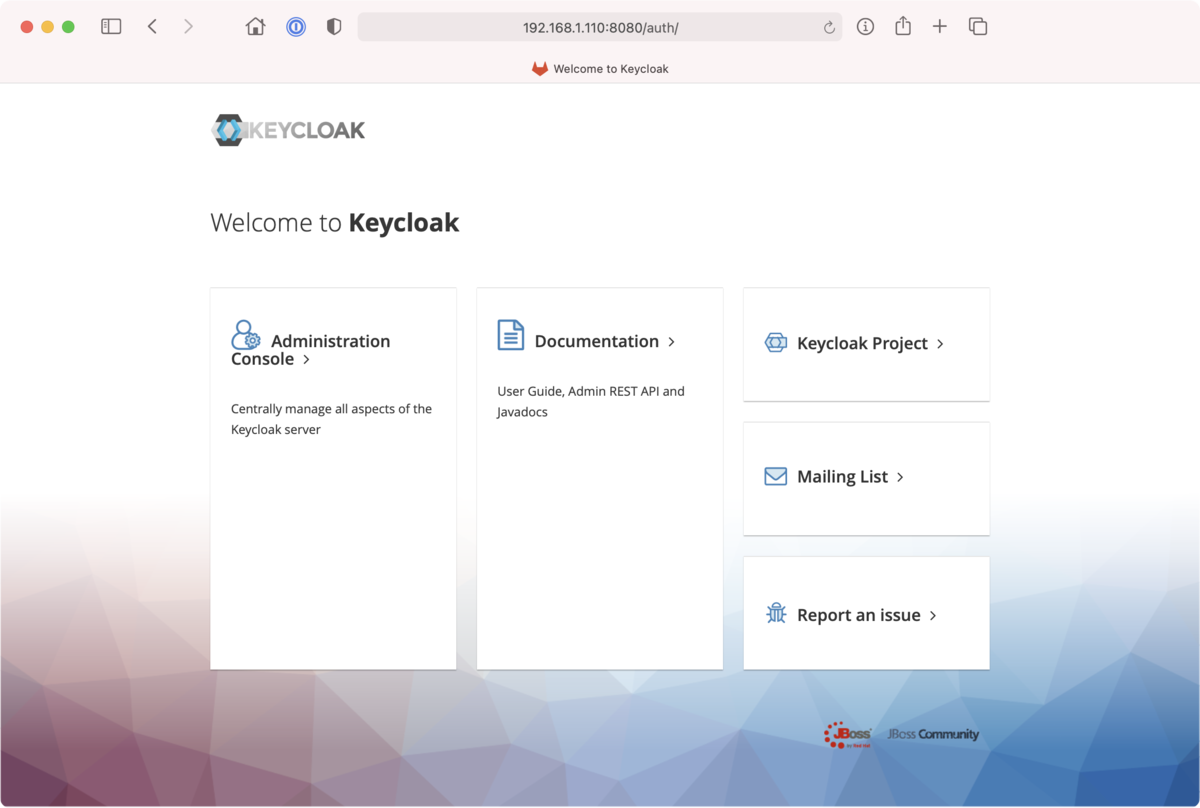Viewport: 1200px width, 808px height.
Task: Open the JBoss Community logo link
Action: click(x=933, y=734)
